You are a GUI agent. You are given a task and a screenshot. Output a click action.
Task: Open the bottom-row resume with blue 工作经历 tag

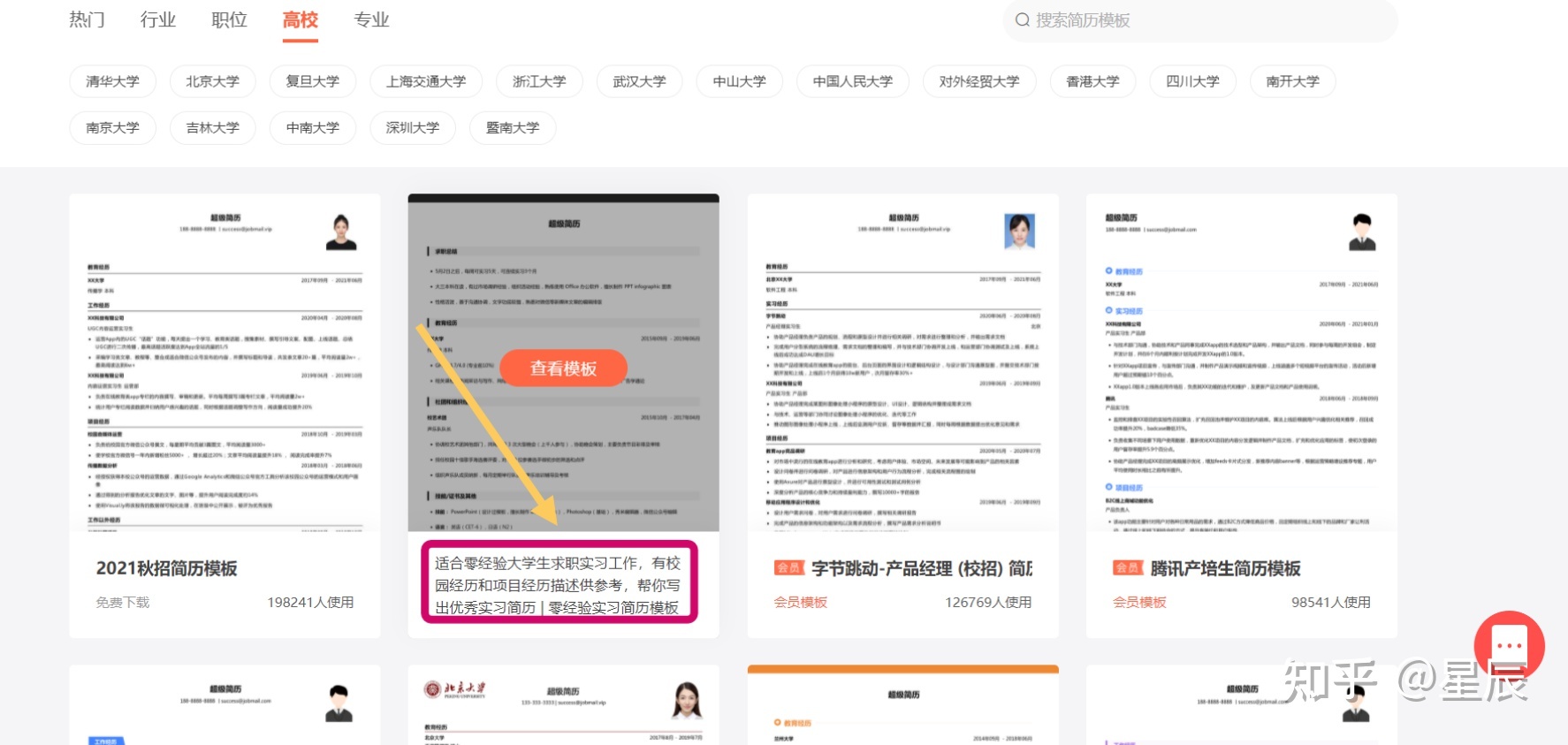pos(225,705)
